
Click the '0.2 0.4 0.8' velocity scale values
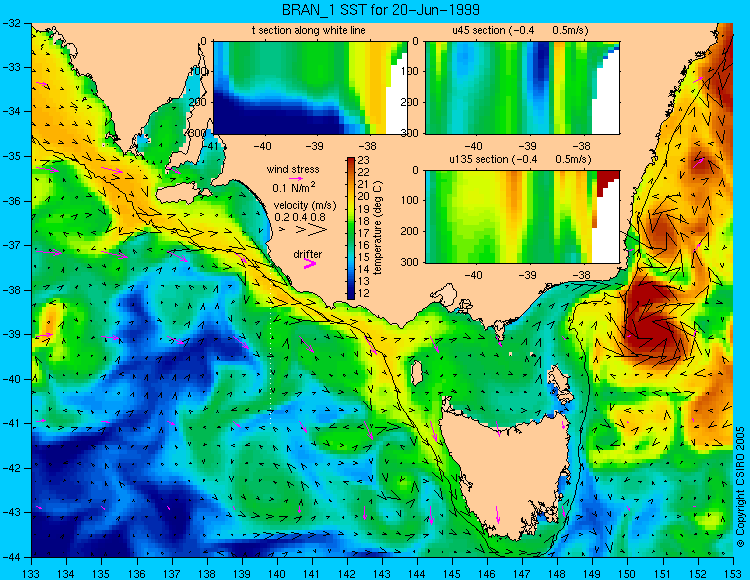pyautogui.click(x=299, y=217)
